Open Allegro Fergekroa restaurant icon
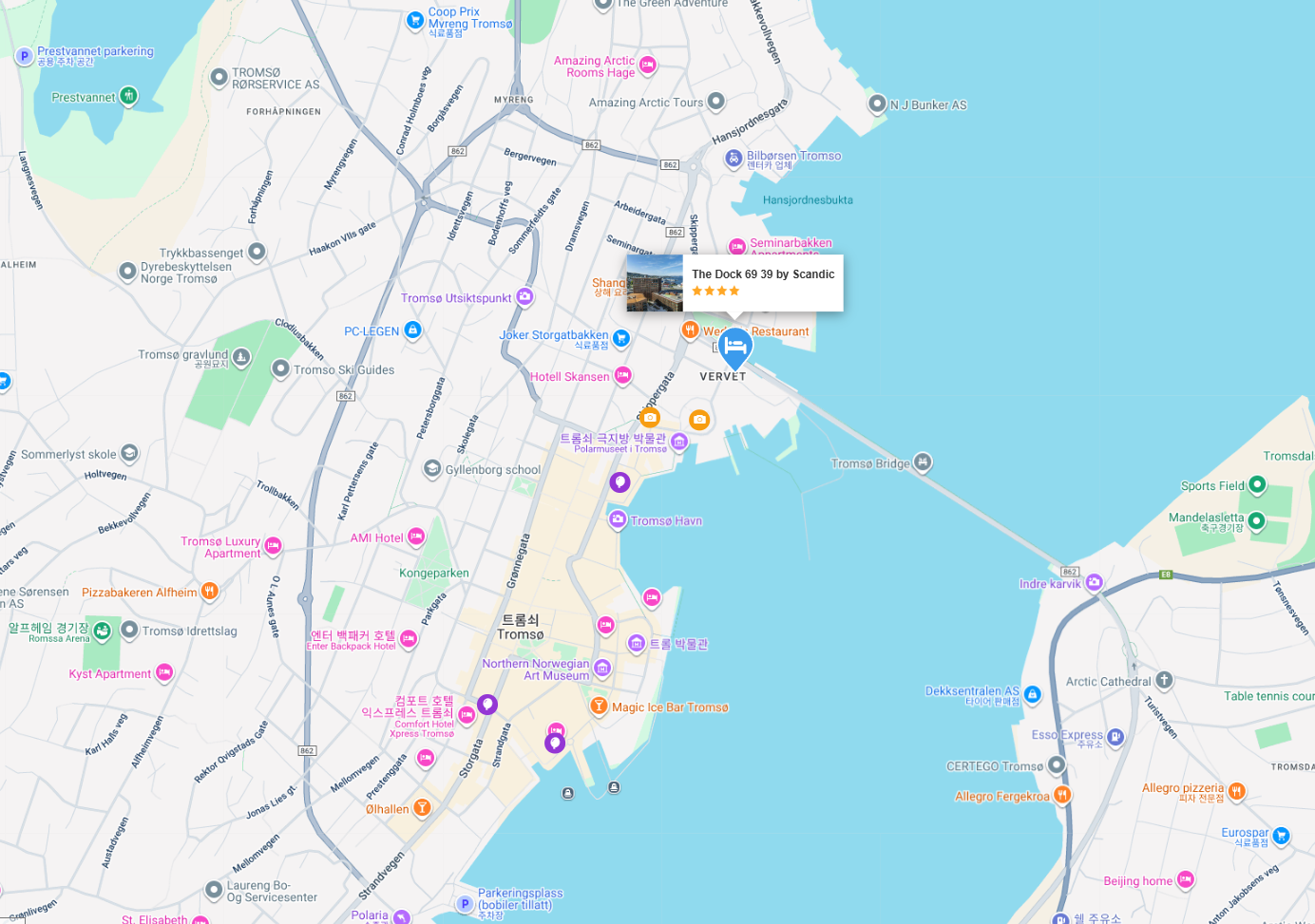This screenshot has height=924, width=1315. tap(1063, 794)
